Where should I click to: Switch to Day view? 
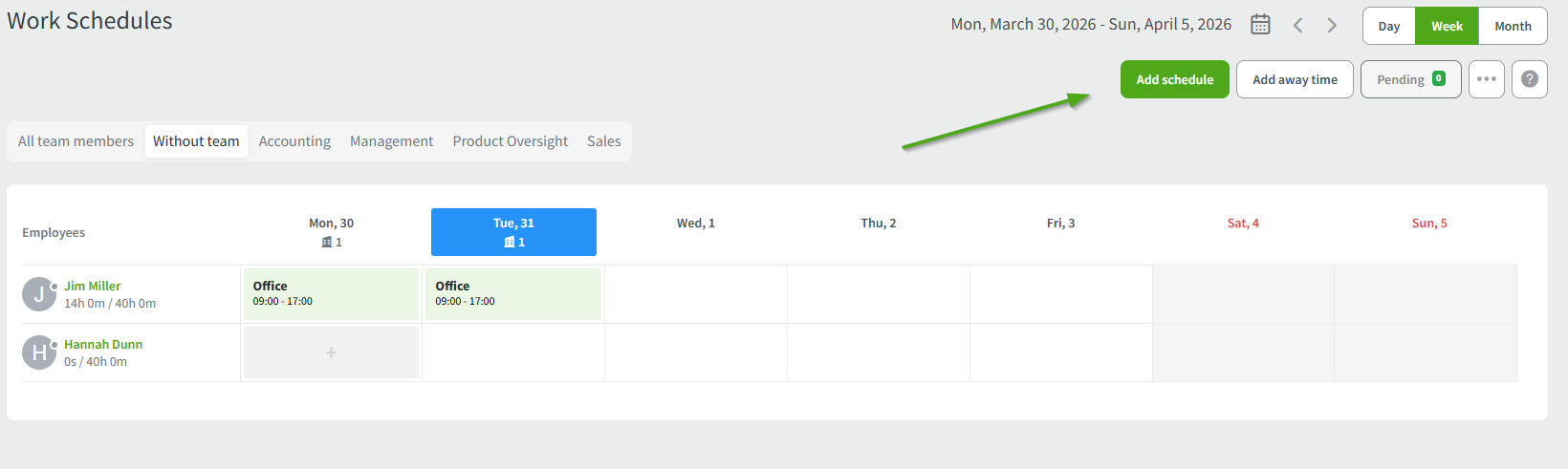point(1389,27)
